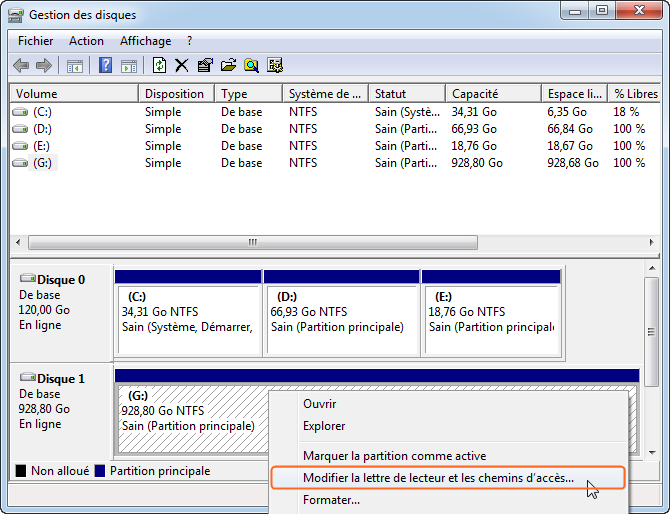Click the drive icon beside (D:) row
This screenshot has width=670, height=514.
point(20,129)
